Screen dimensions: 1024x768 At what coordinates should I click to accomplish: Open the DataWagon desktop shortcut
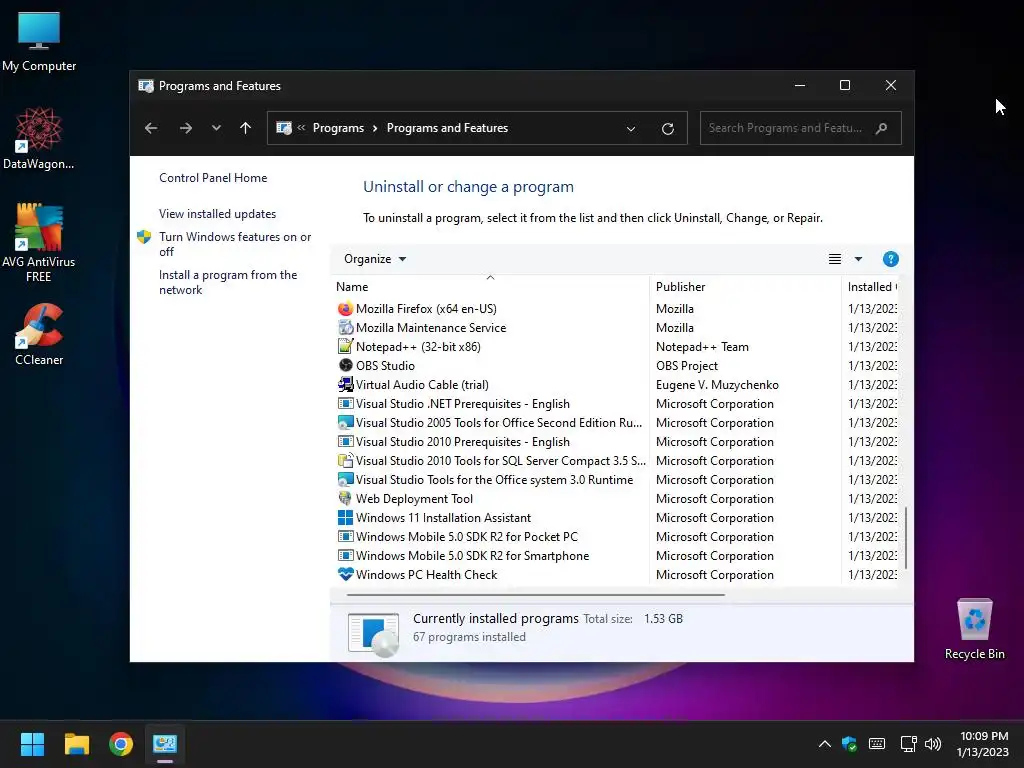[39, 138]
